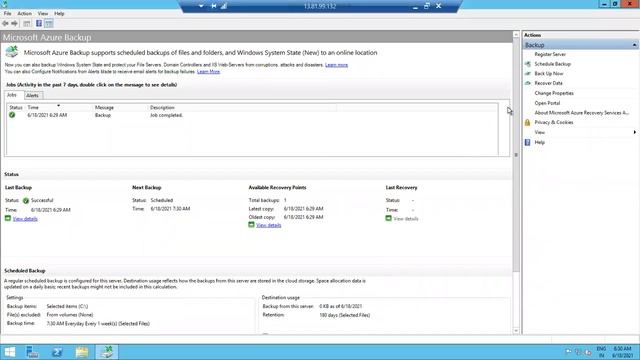Open the Windows Start button
This screenshot has height=360, width=640.
click(10, 352)
